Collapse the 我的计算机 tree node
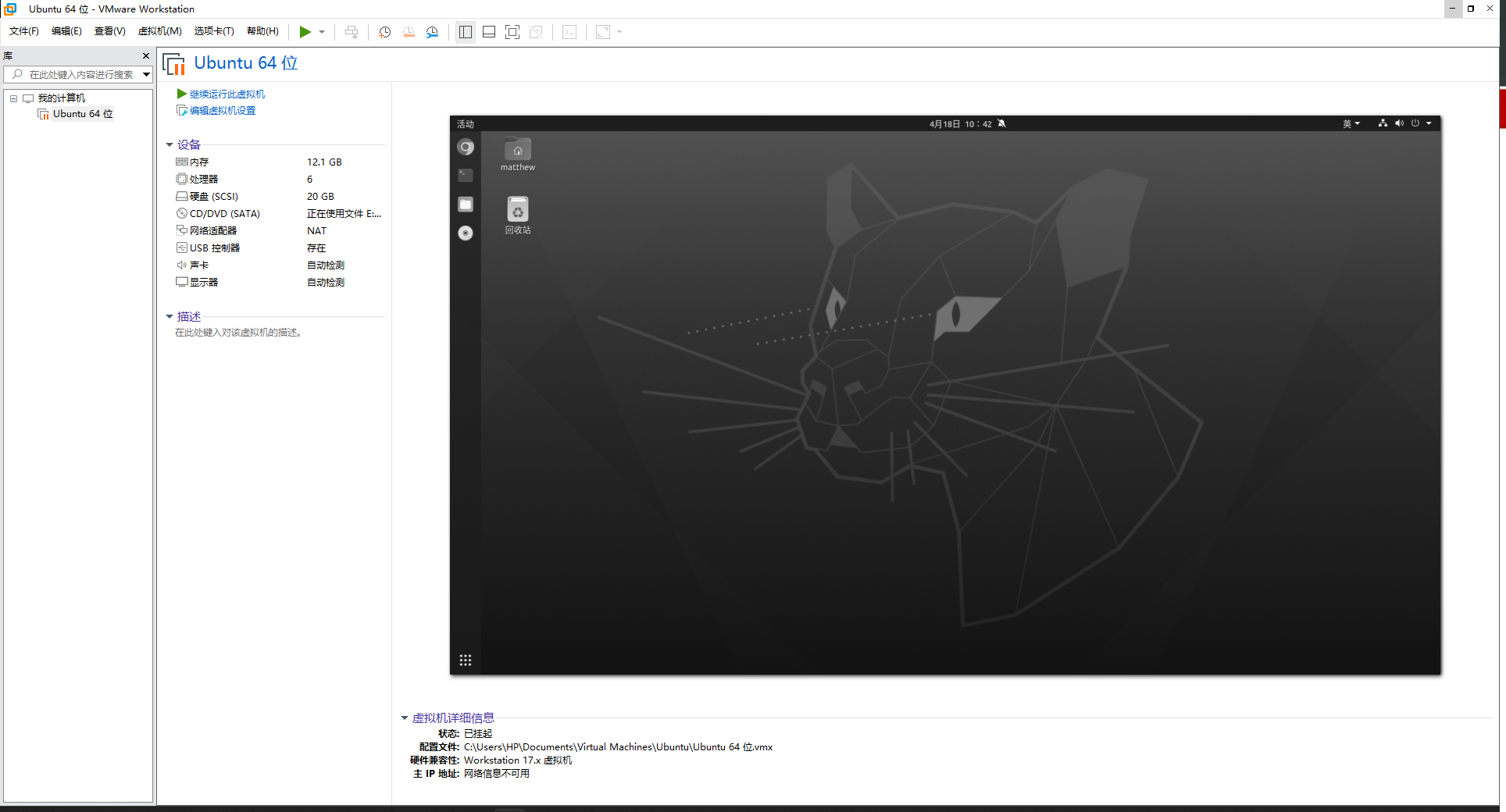The image size is (1506, 812). click(13, 98)
